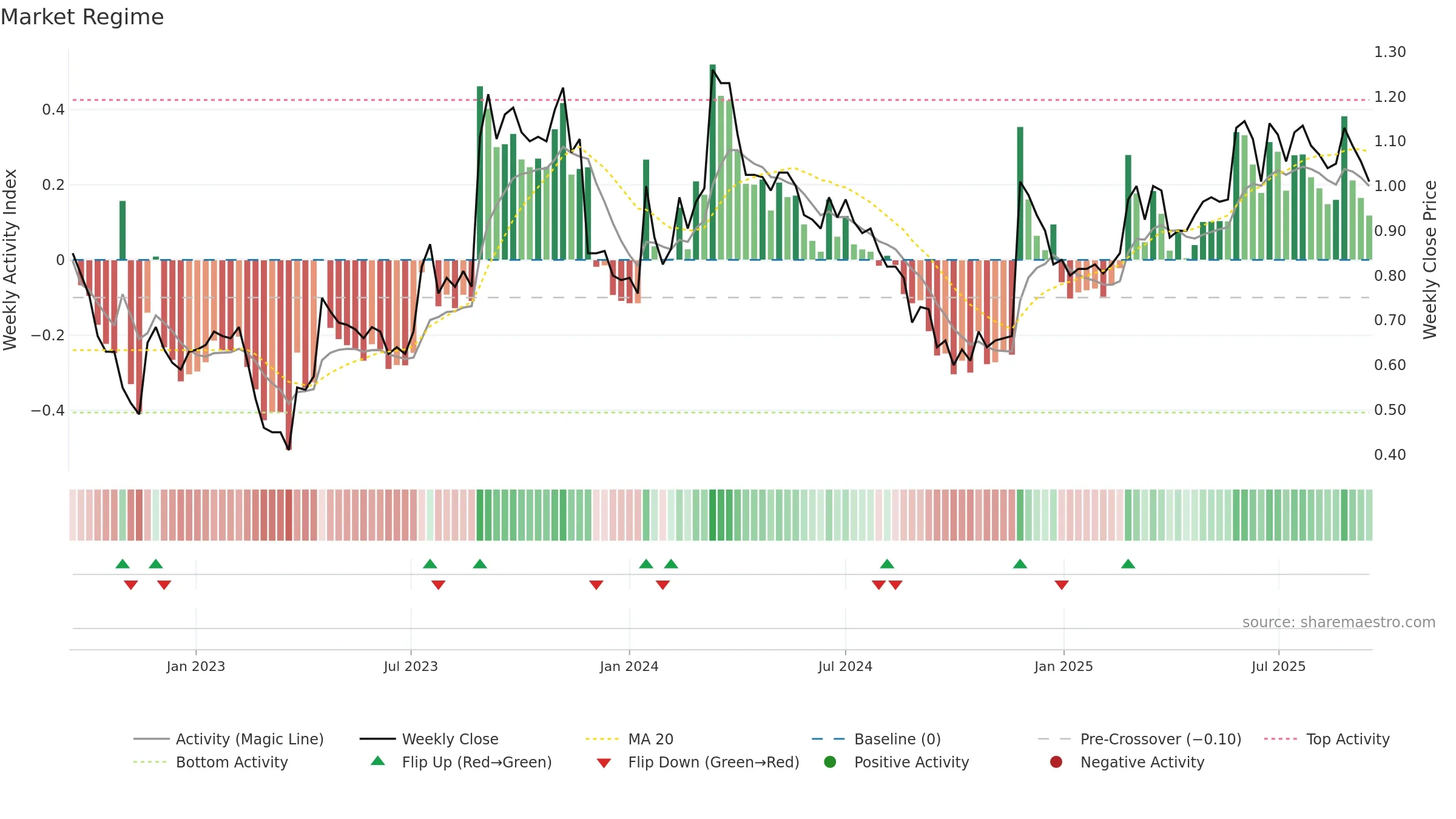Toggle the Weekly Close legend entry
The image size is (1456, 819).
tap(429, 739)
